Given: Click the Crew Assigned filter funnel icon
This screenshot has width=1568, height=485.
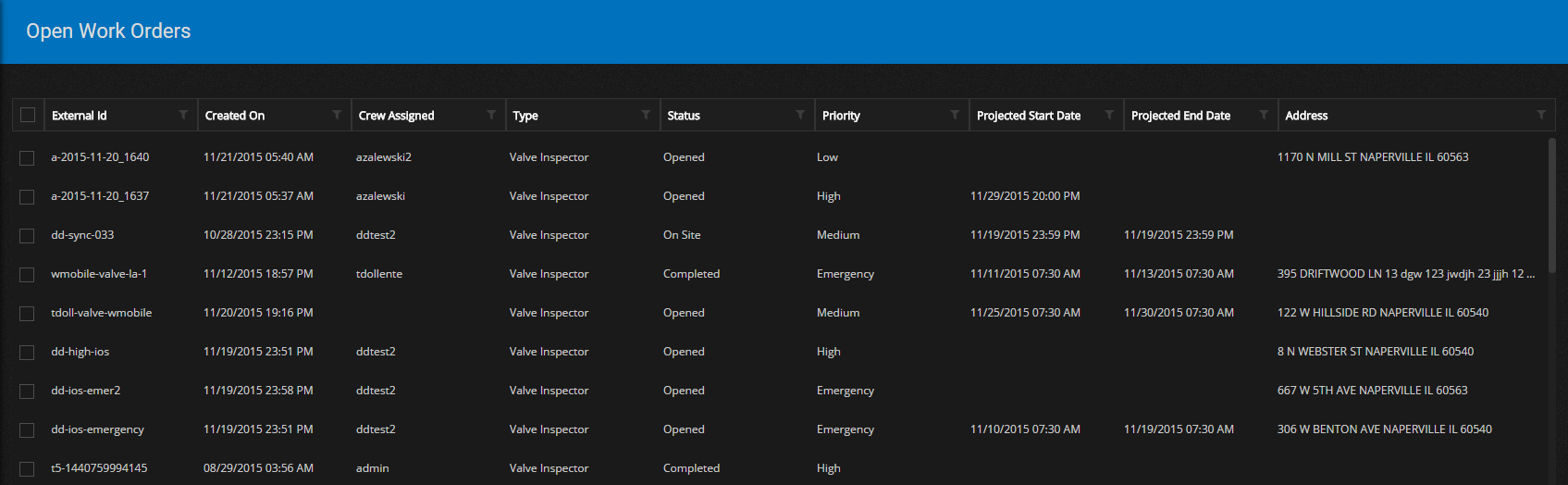Looking at the screenshot, I should click(x=491, y=115).
